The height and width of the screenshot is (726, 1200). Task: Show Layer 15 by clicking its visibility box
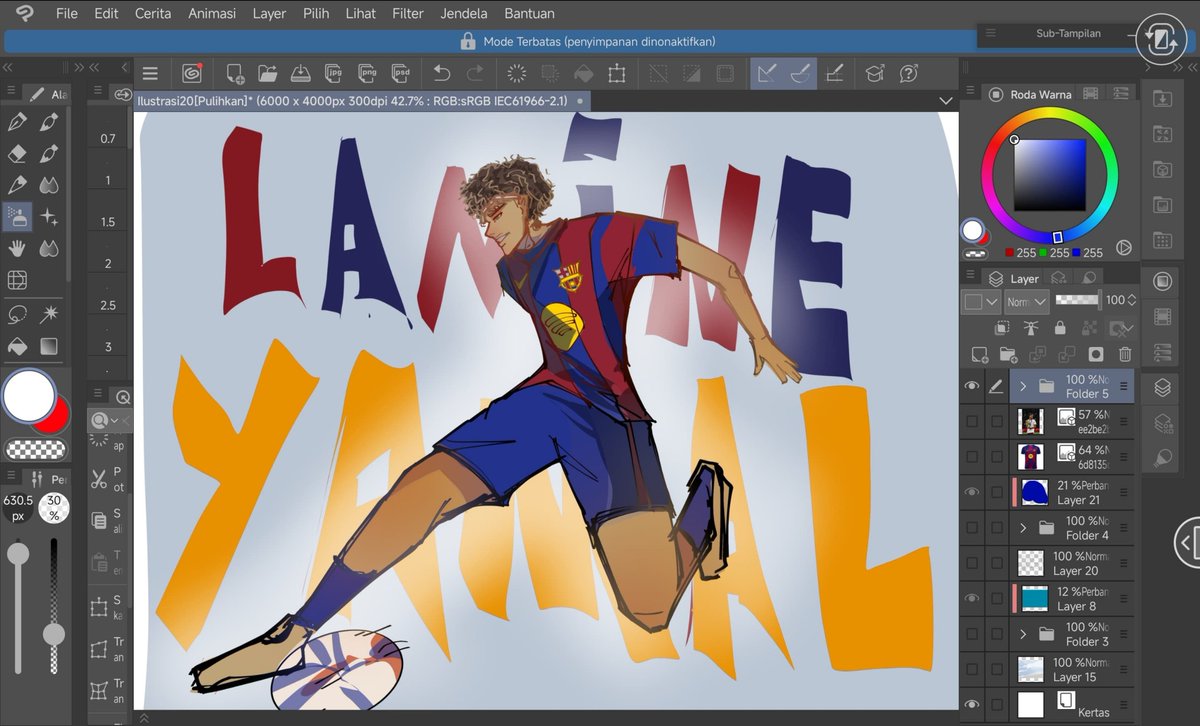(x=972, y=669)
